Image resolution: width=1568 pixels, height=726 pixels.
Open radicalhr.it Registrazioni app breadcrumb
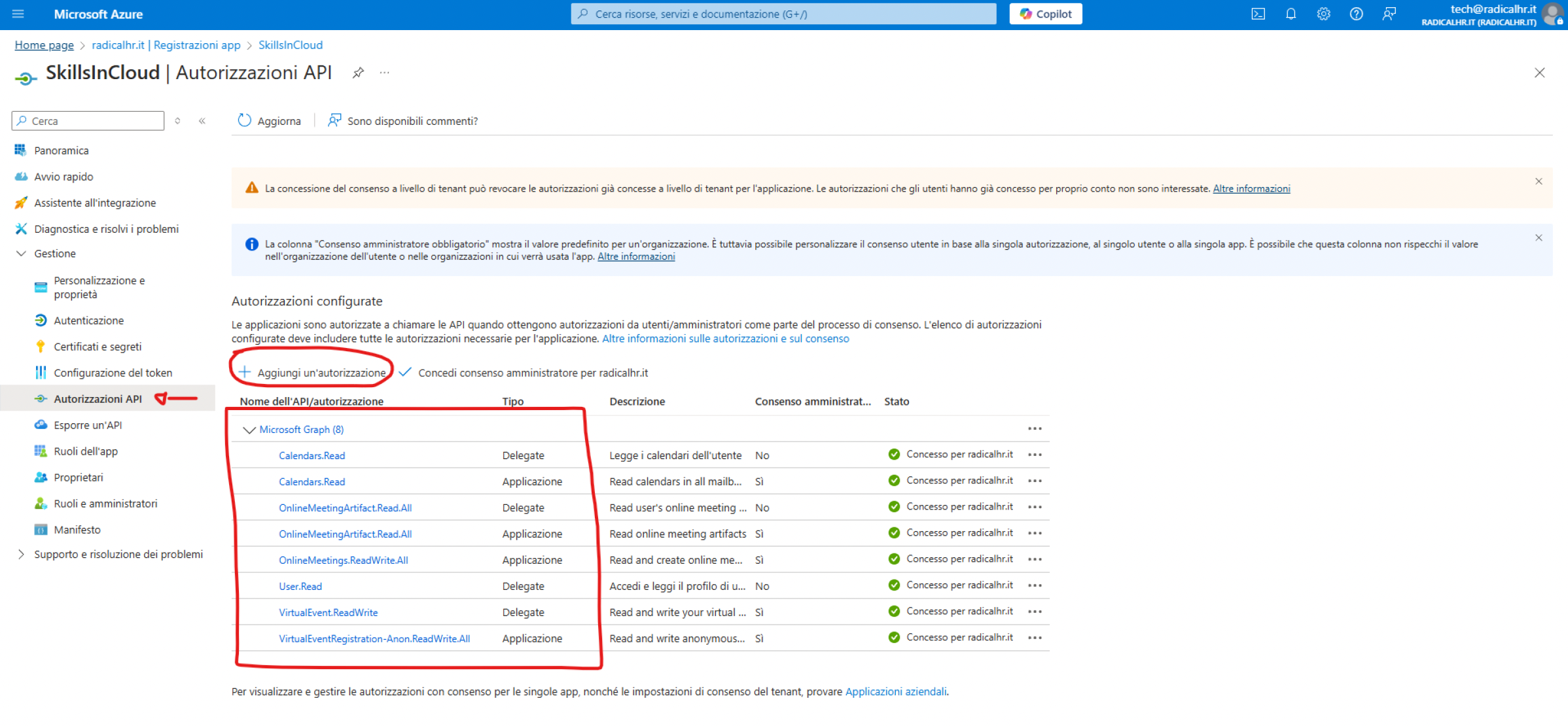point(166,45)
